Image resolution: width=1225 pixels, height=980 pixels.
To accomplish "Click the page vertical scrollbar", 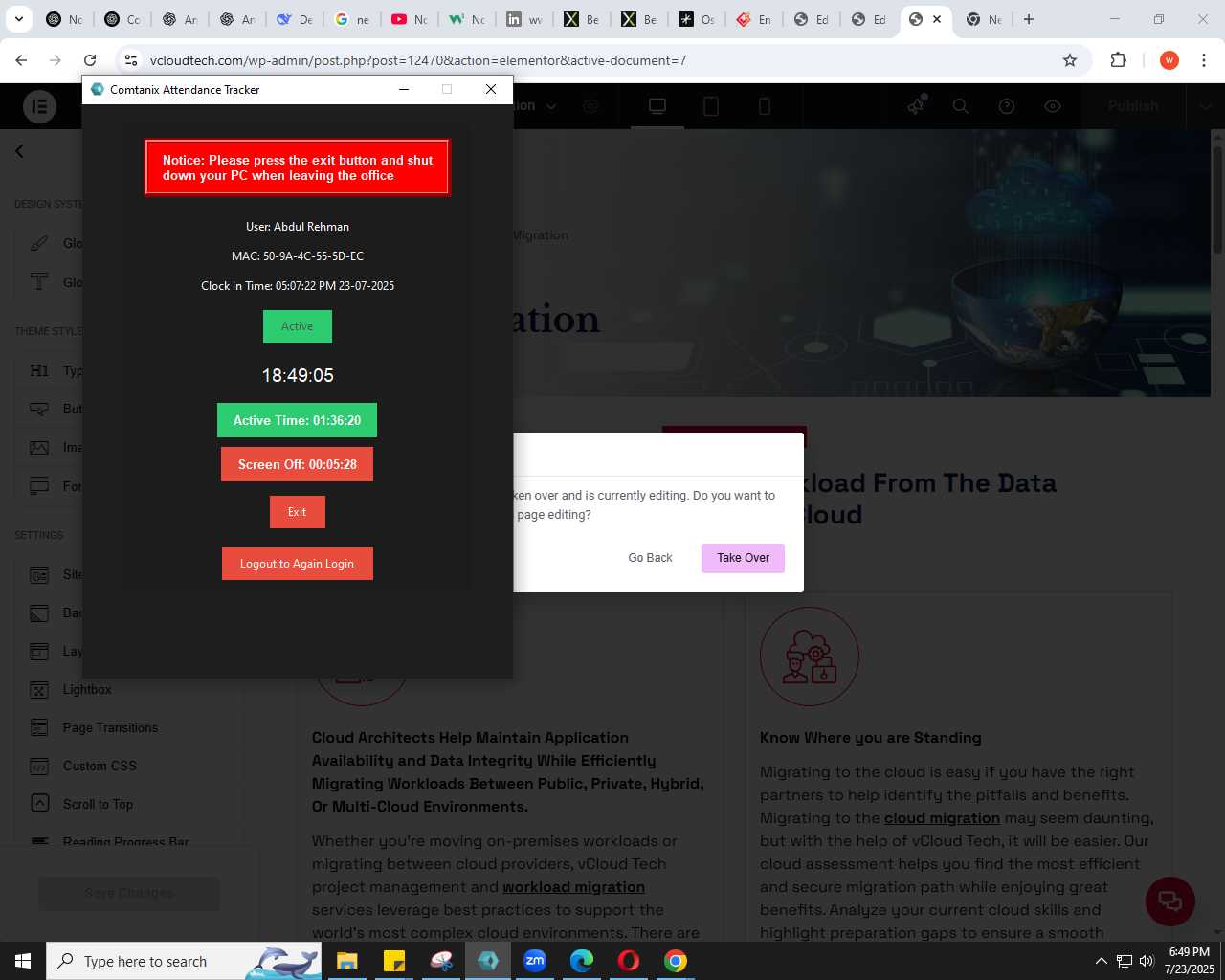I will click(x=1217, y=201).
